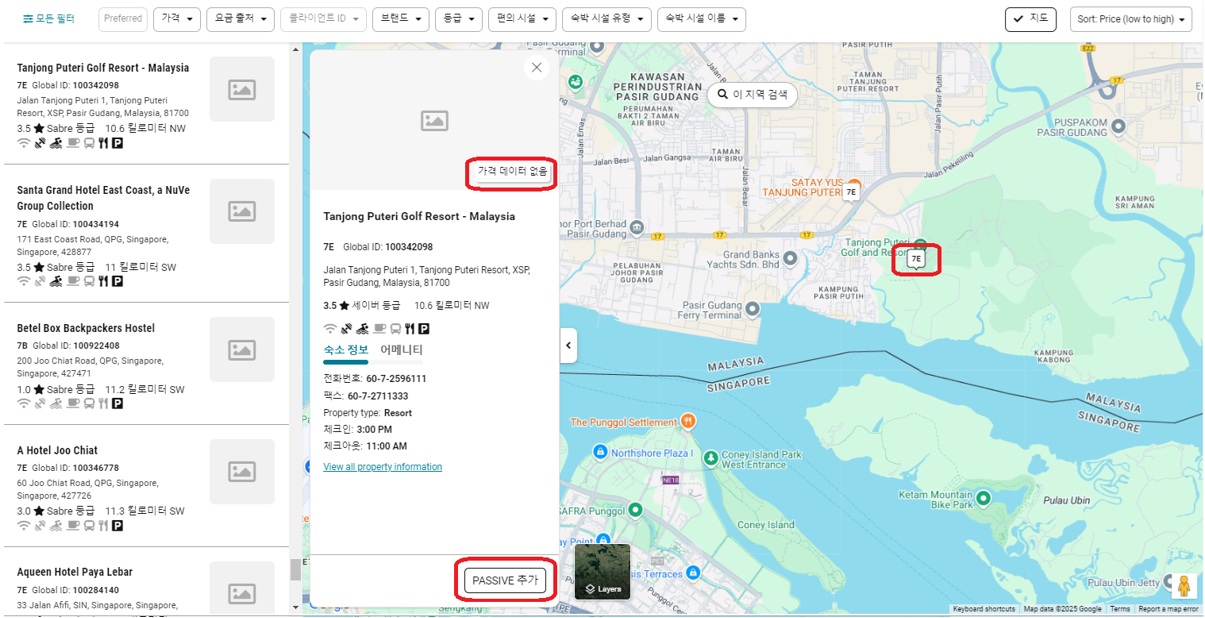Image resolution: width=1205 pixels, height=618 pixels.
Task: Click the Tanjong Puteri Golf Resort list thumbnail
Action: coord(242,89)
